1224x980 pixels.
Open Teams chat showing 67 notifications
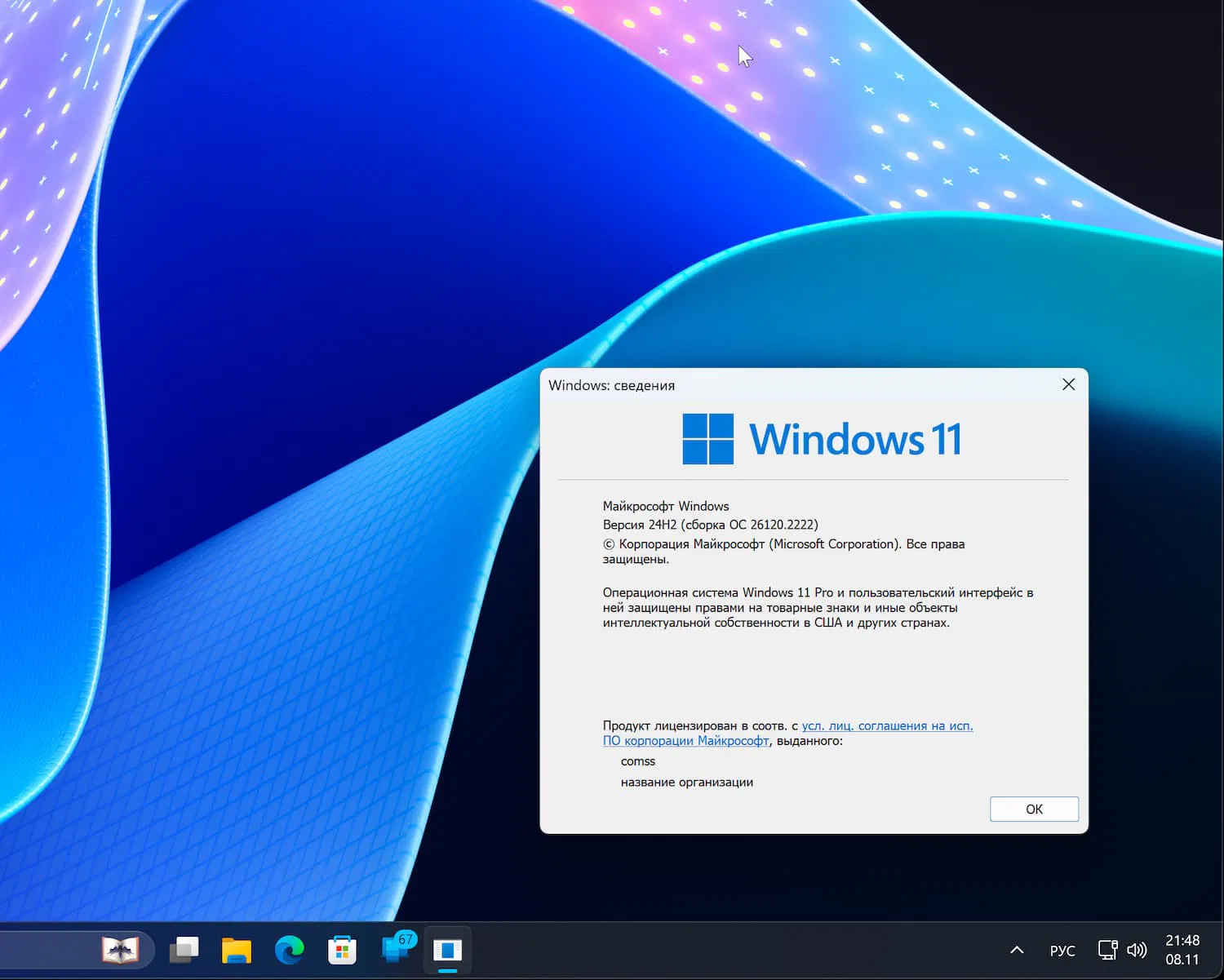click(394, 950)
